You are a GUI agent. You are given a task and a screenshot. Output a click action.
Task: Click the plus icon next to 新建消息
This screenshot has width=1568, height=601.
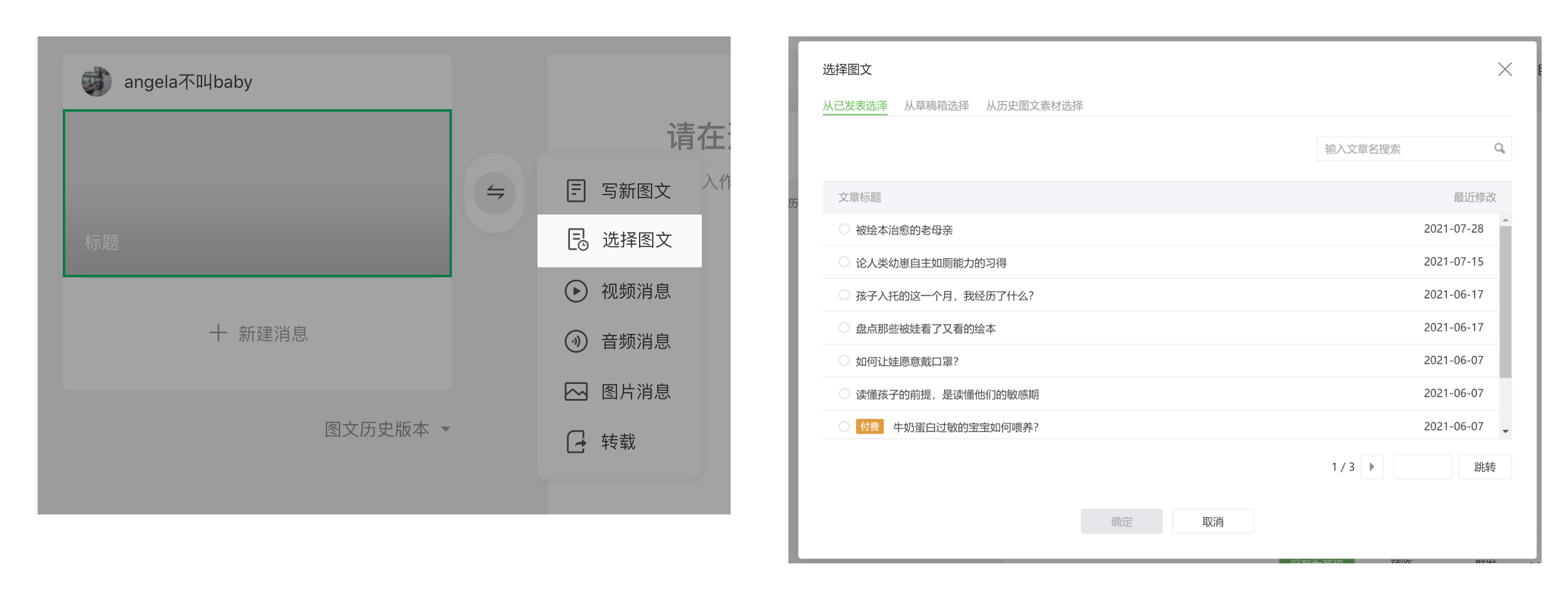(218, 332)
